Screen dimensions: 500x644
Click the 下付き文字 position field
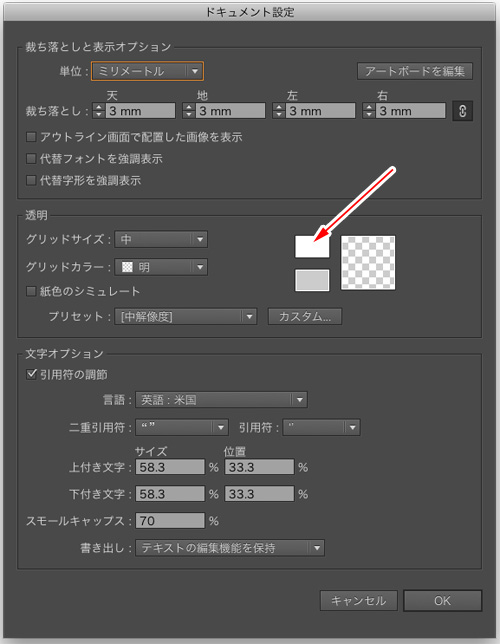click(x=259, y=494)
